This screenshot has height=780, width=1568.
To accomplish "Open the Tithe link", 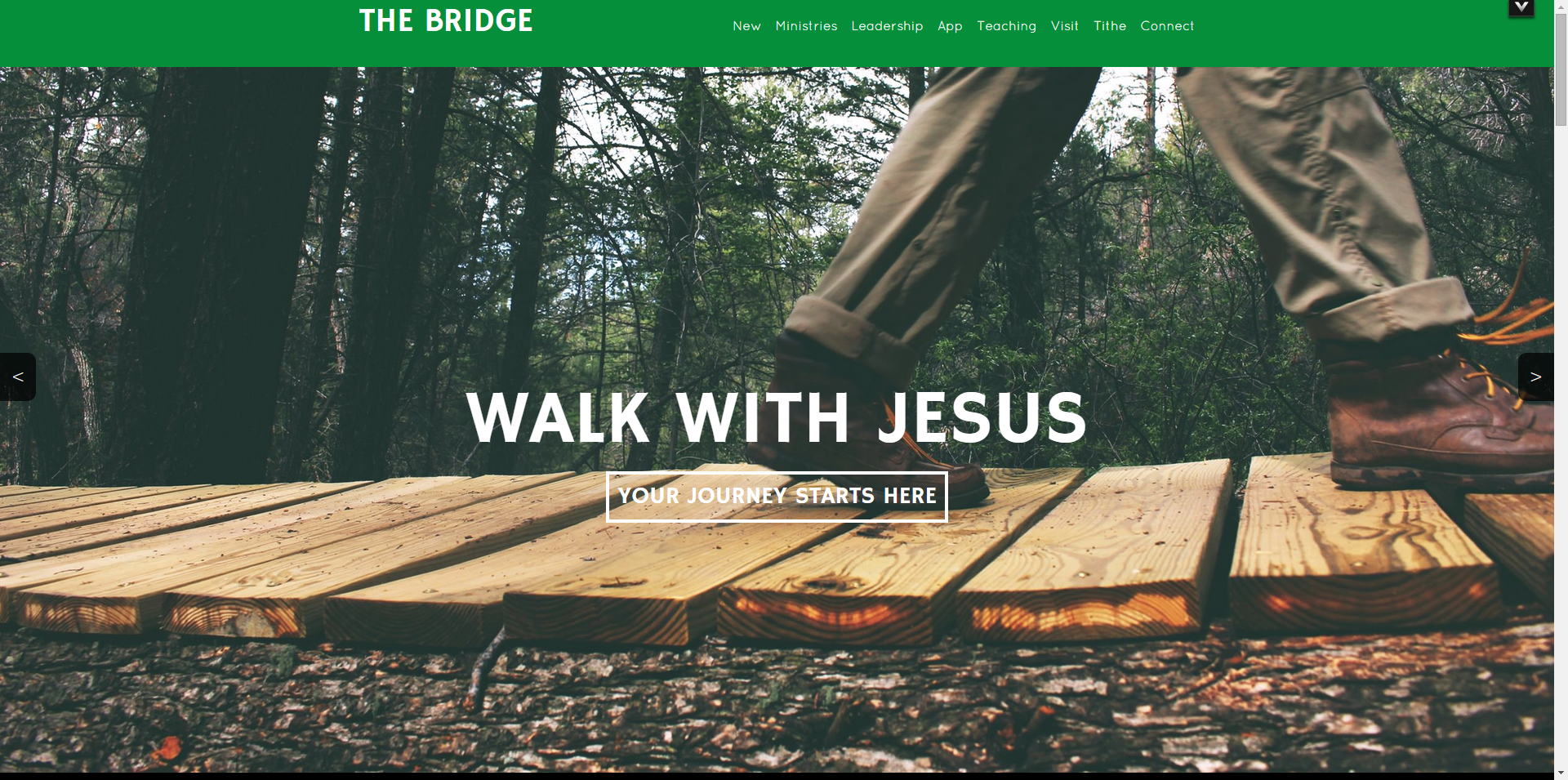I will 1110,26.
